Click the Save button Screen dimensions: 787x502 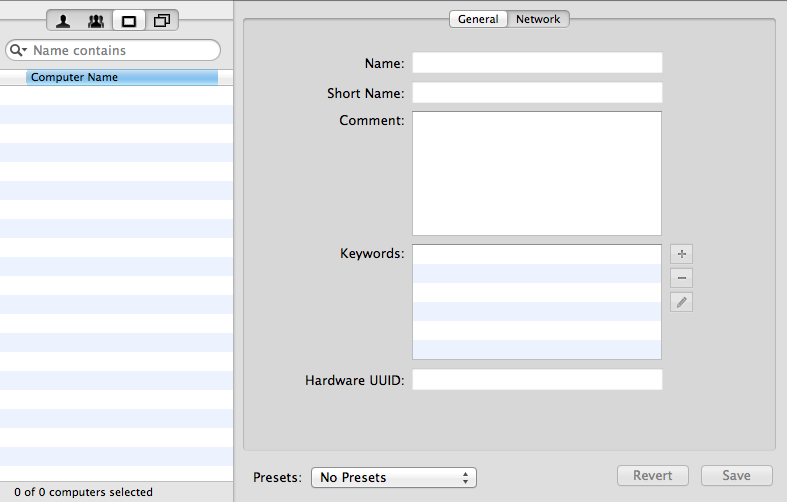click(x=736, y=475)
